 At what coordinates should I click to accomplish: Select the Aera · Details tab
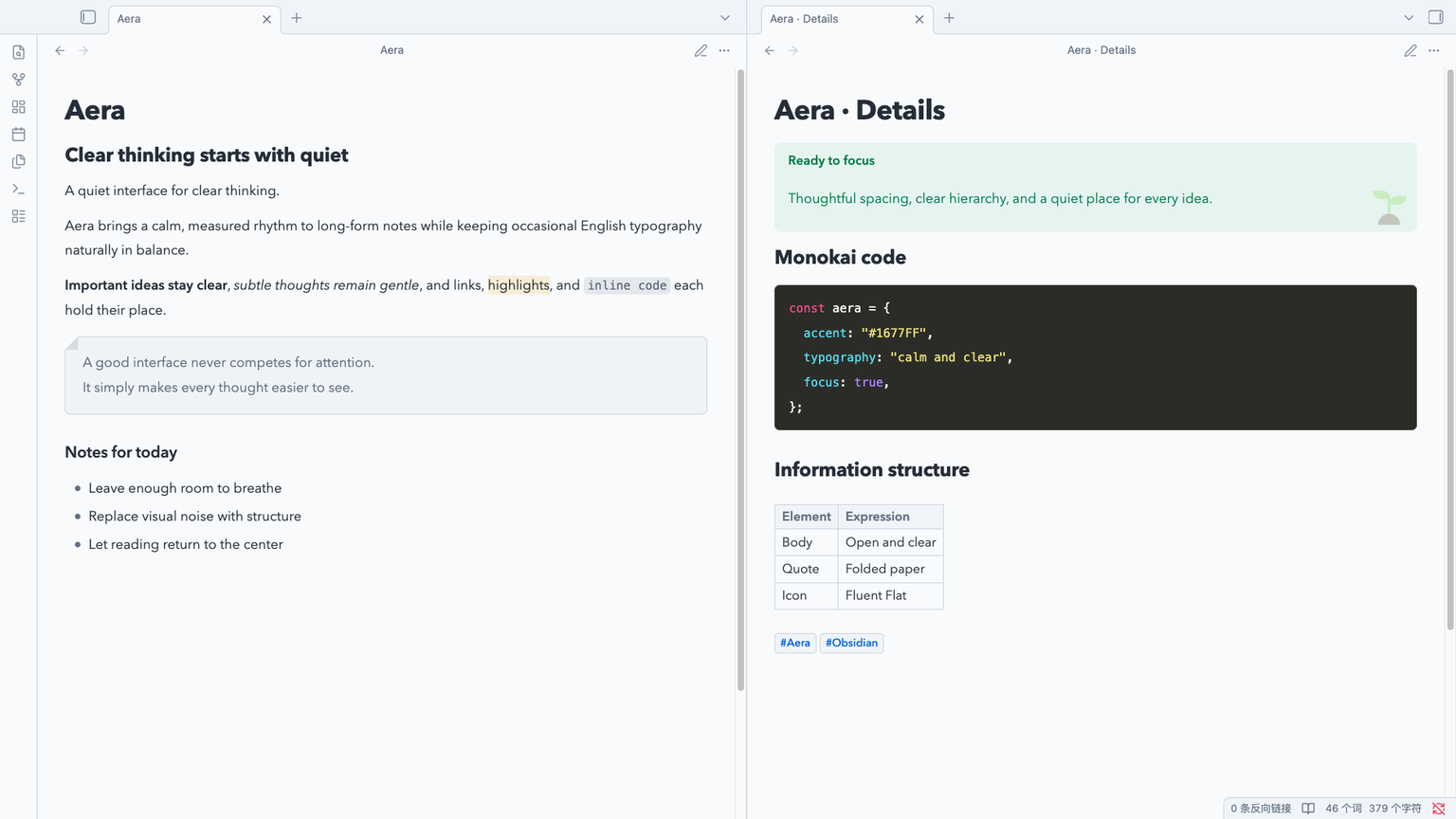tap(847, 19)
